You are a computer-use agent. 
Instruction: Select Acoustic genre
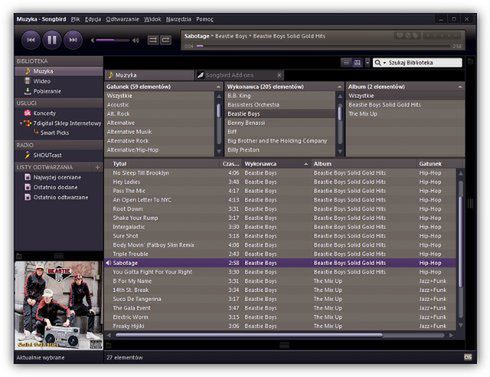pos(160,105)
